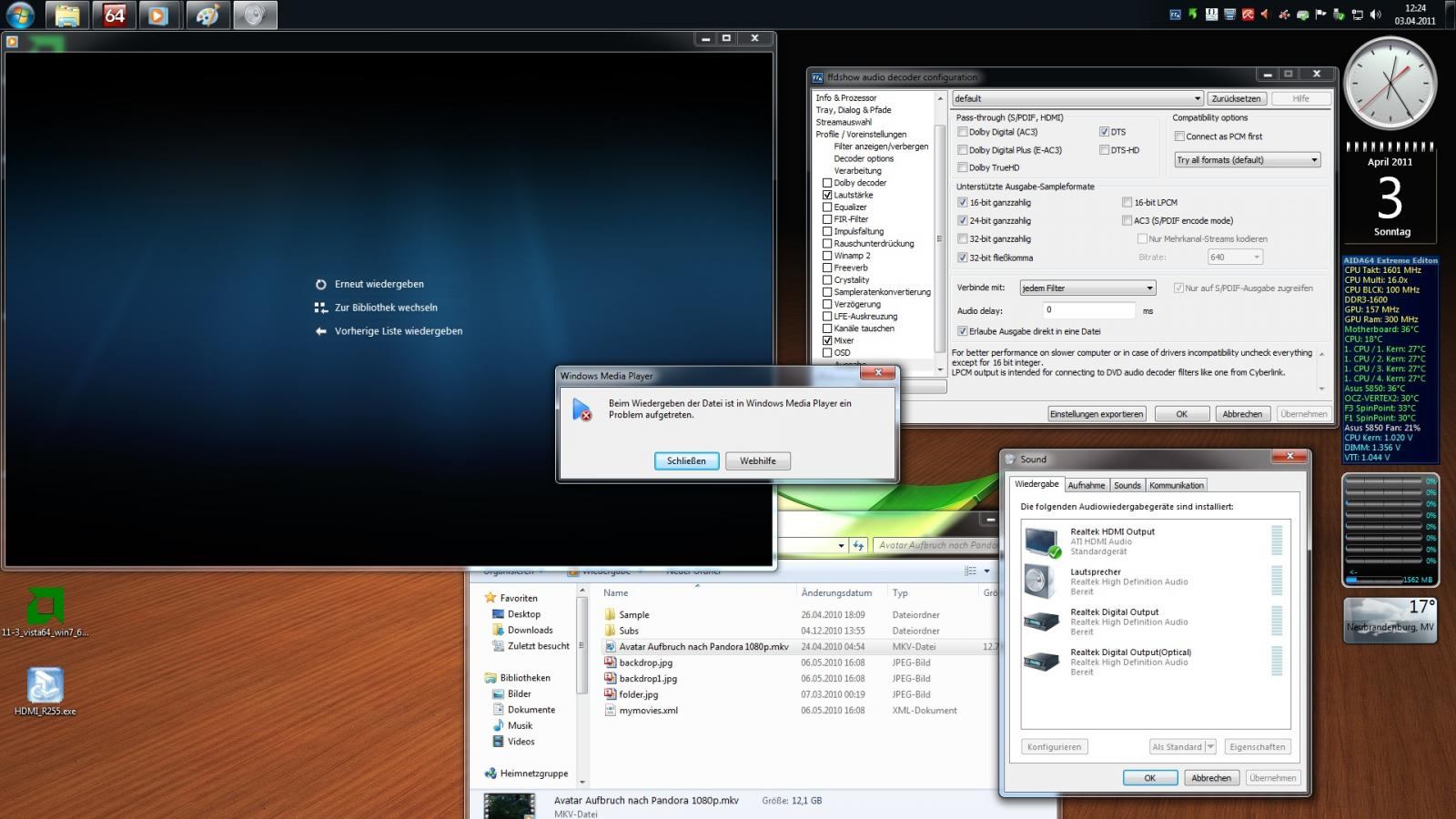The width and height of the screenshot is (1456, 819).
Task: Click the Explorer search box
Action: (935, 545)
